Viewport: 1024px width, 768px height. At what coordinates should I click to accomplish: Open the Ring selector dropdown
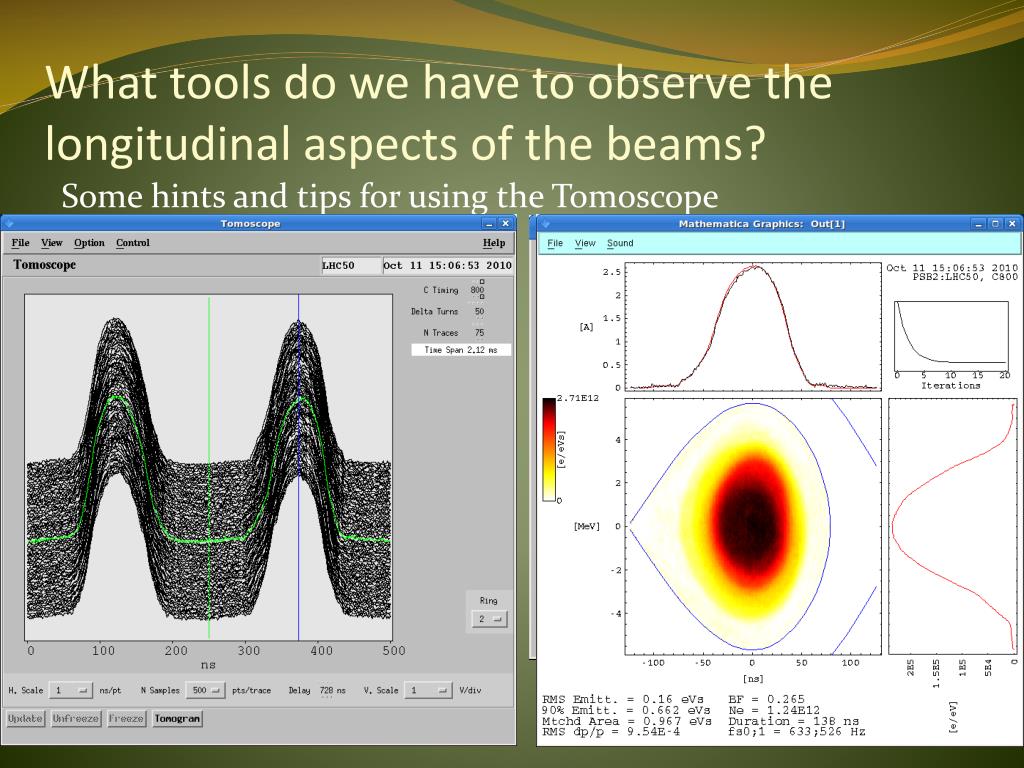tap(488, 618)
